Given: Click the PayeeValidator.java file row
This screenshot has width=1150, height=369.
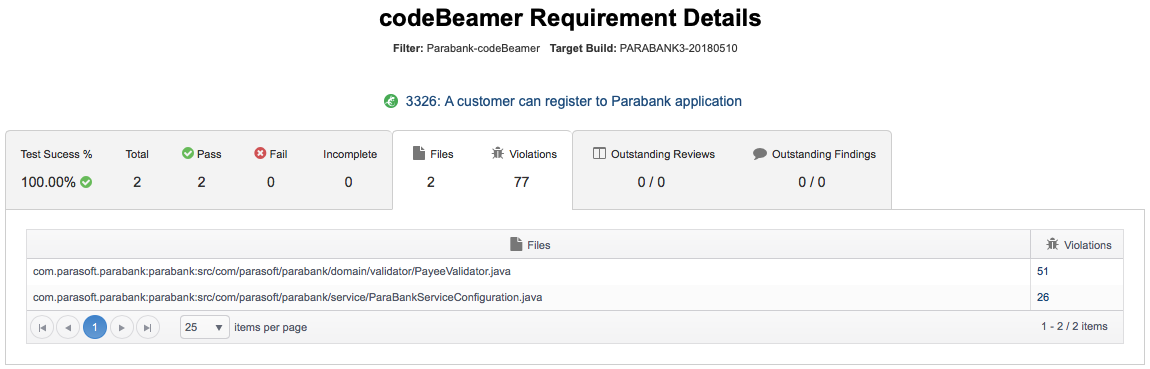Looking at the screenshot, I should pyautogui.click(x=575, y=271).
